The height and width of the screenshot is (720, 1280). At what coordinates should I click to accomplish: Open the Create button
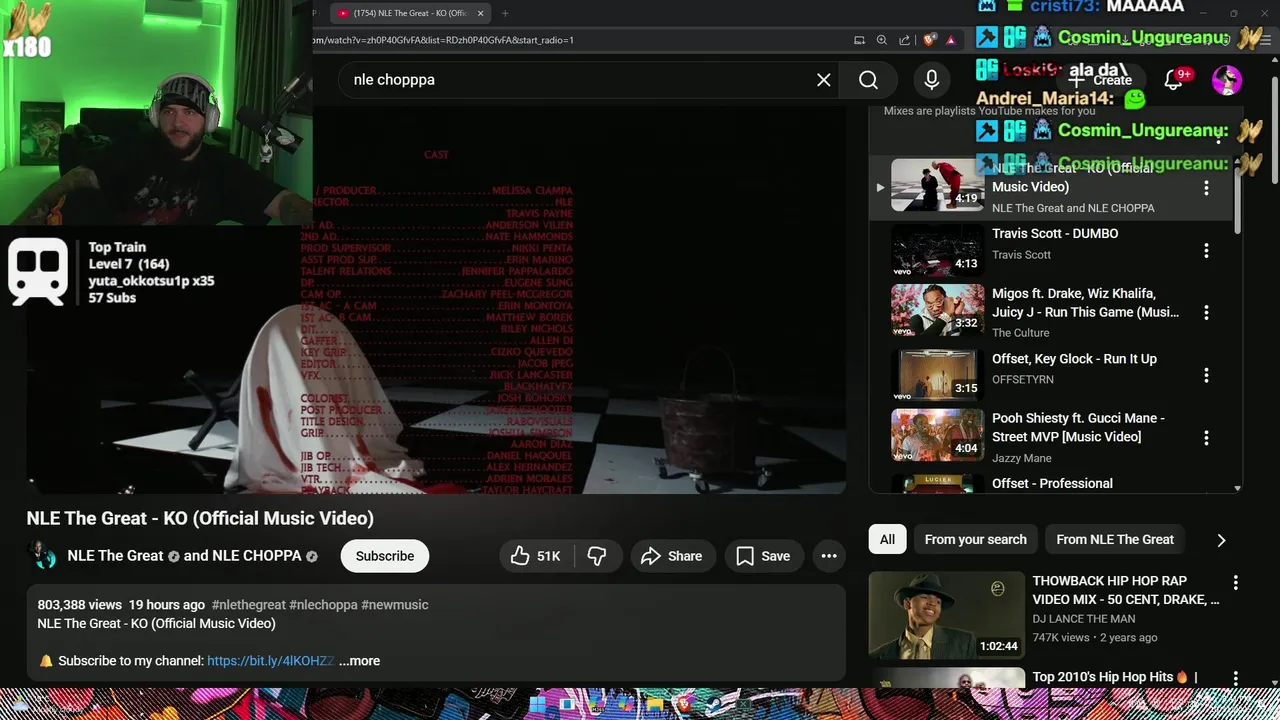1102,80
